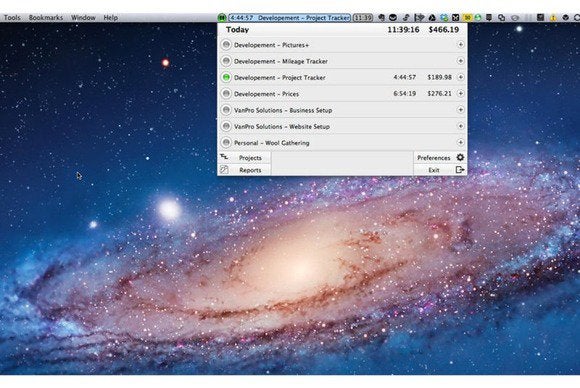Start the timer for Personal - Wool Gathering
Screen dimensions: 580x388
point(226,142)
